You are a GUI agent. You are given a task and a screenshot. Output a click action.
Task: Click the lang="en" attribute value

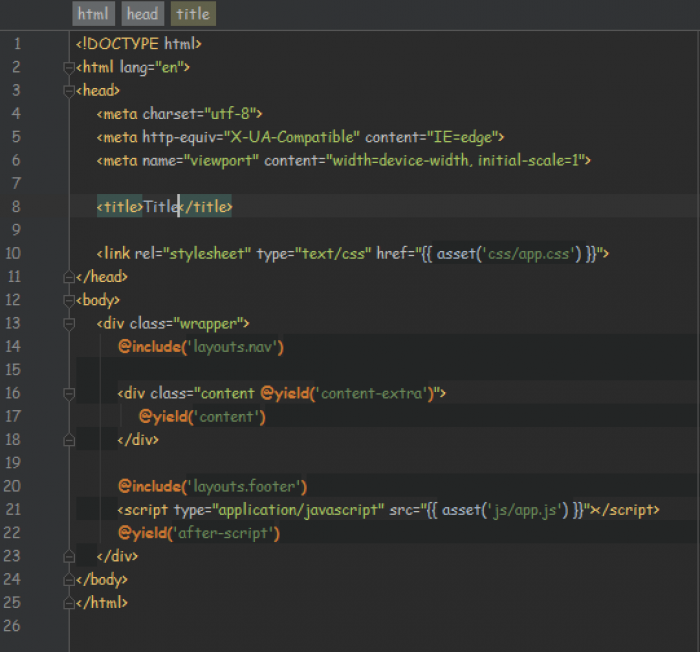(x=172, y=67)
